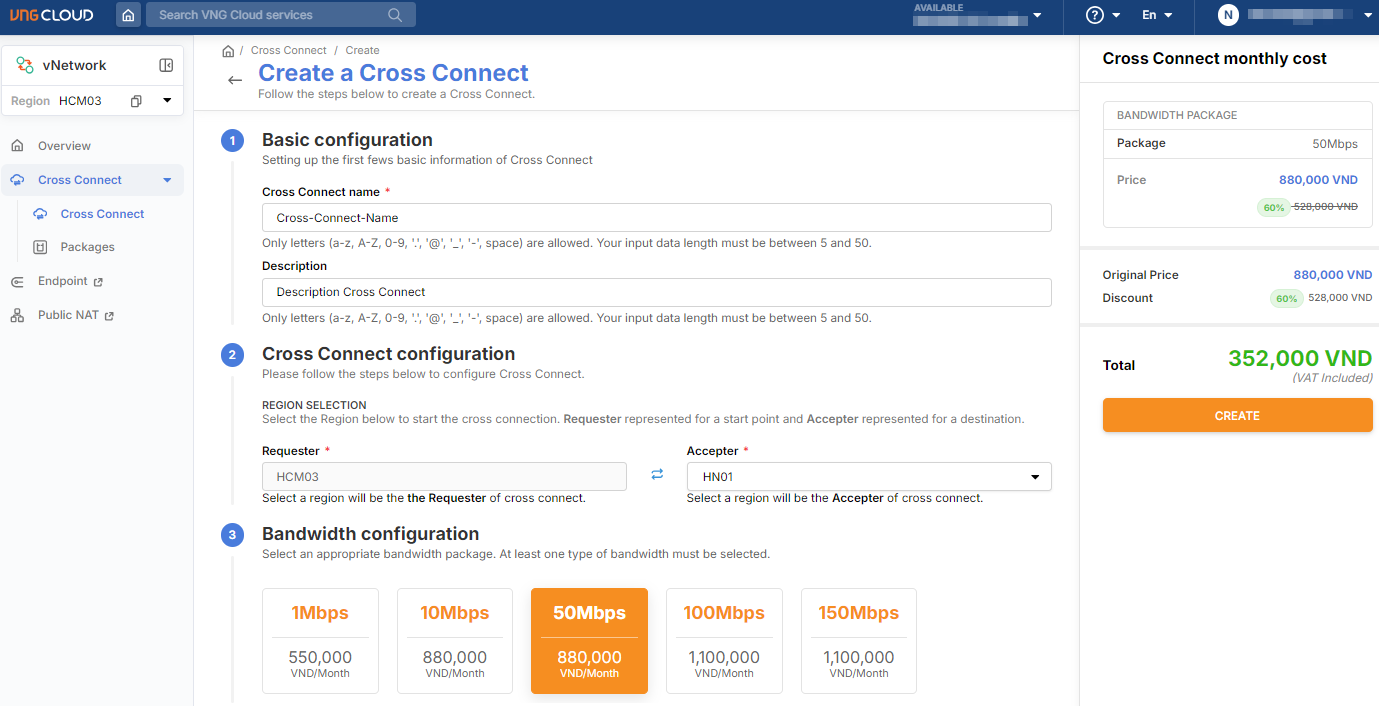Go to Overview in the sidebar
The width and height of the screenshot is (1379, 706).
[x=64, y=146]
